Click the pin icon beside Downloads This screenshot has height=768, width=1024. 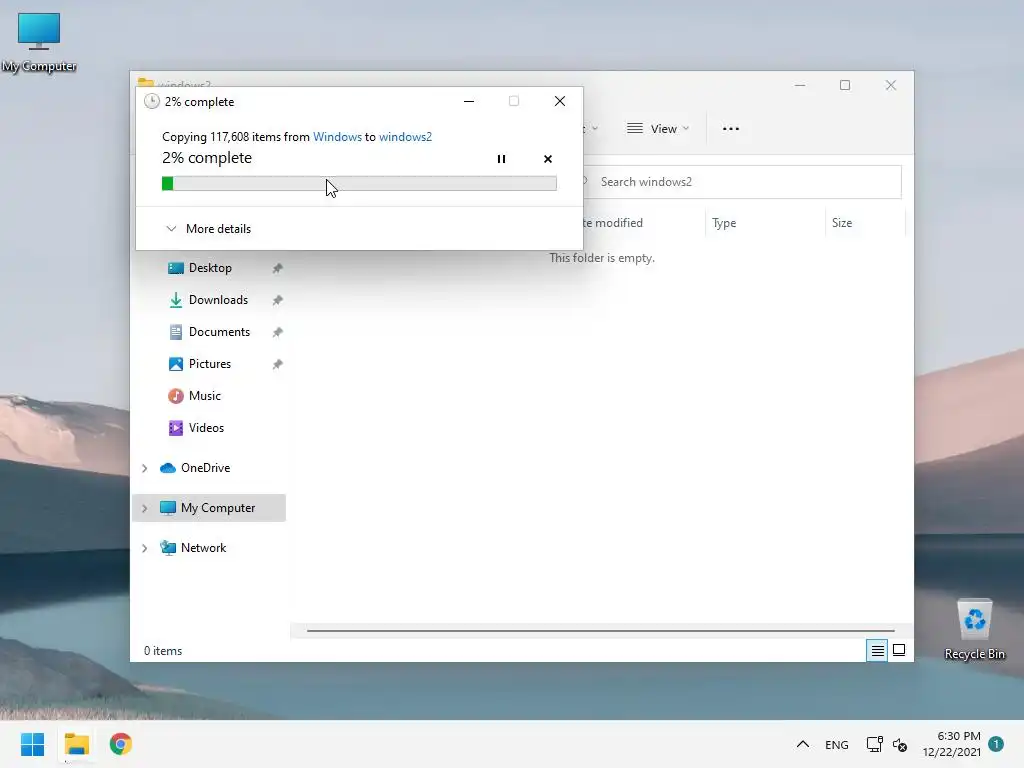(278, 300)
